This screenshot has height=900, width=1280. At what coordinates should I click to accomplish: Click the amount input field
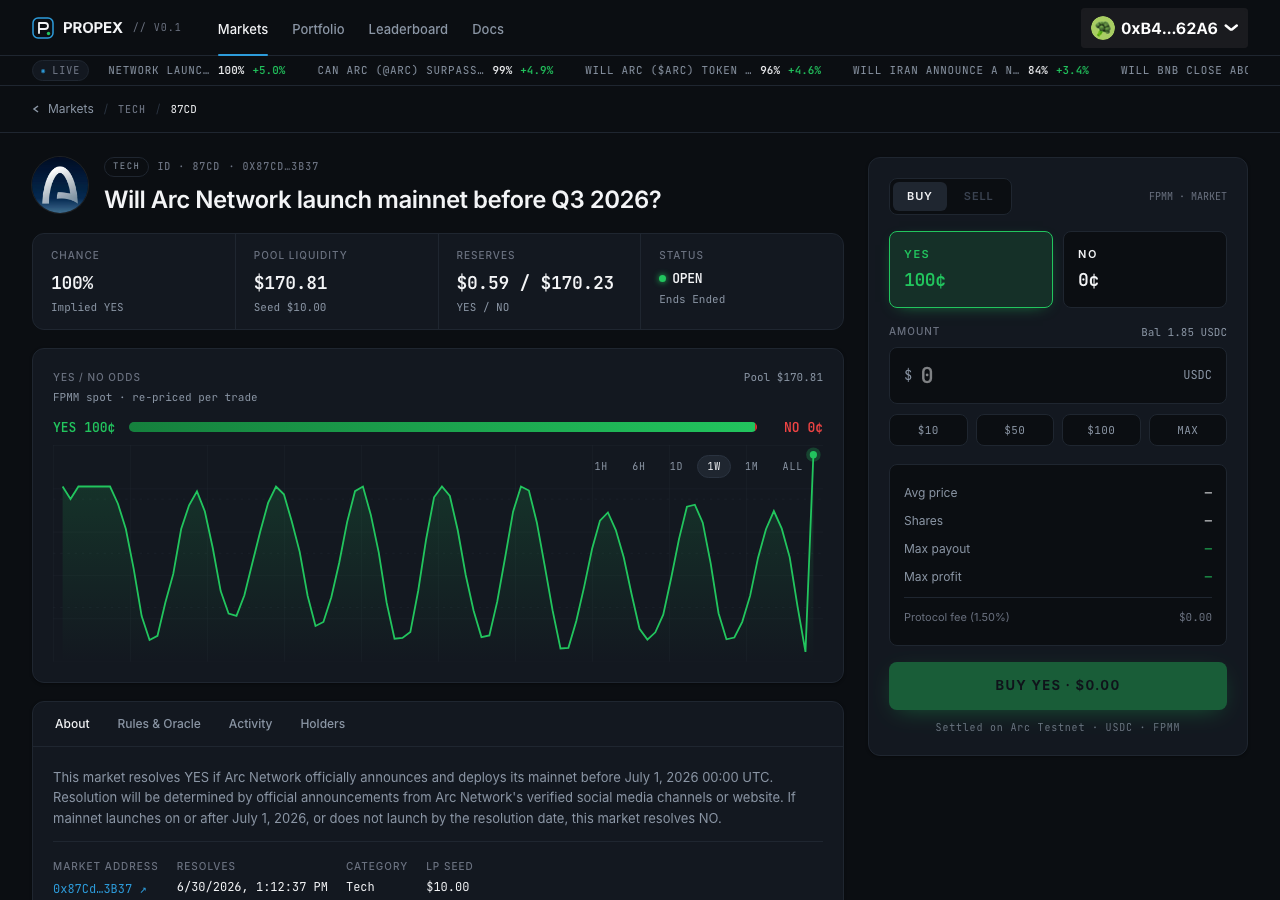(1058, 375)
